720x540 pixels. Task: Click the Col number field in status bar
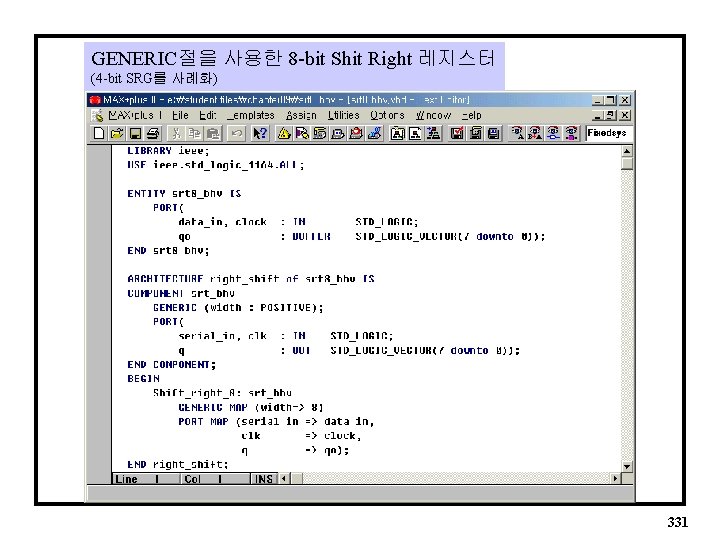click(x=215, y=479)
